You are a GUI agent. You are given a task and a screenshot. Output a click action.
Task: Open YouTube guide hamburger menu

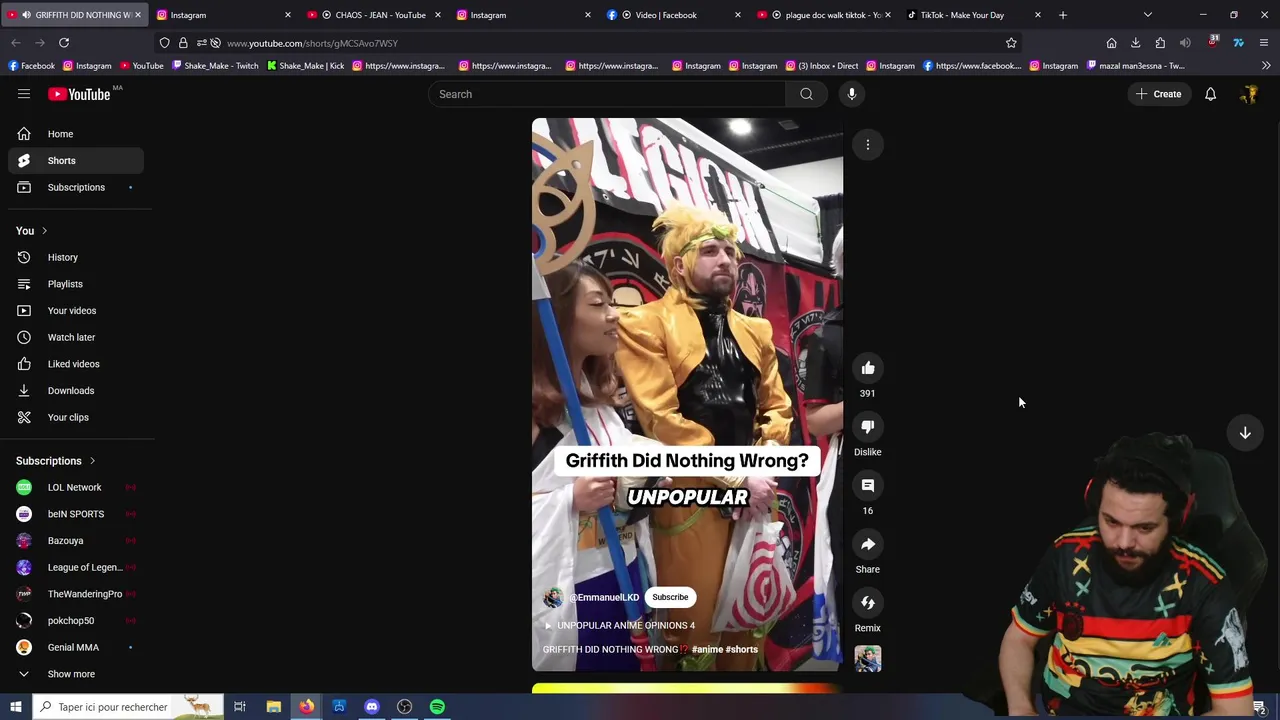click(x=24, y=94)
